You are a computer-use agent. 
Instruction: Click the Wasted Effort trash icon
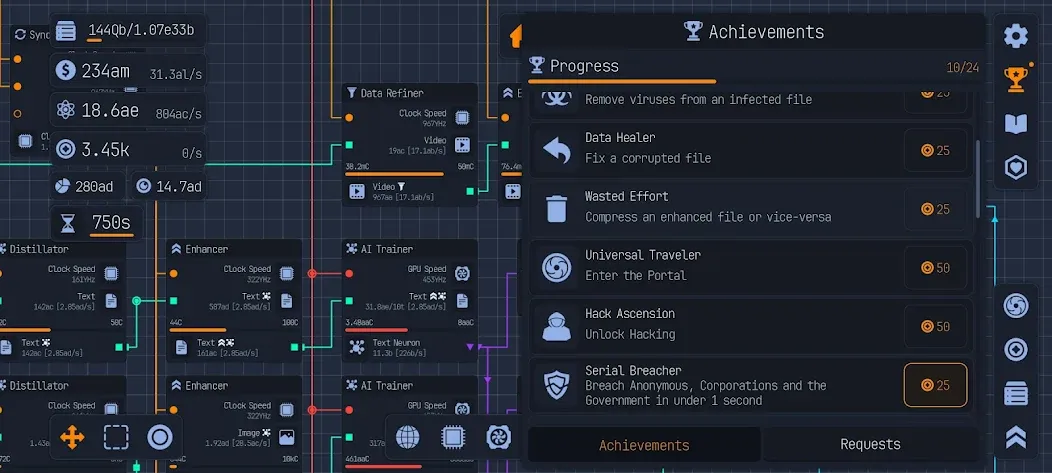[x=556, y=209]
